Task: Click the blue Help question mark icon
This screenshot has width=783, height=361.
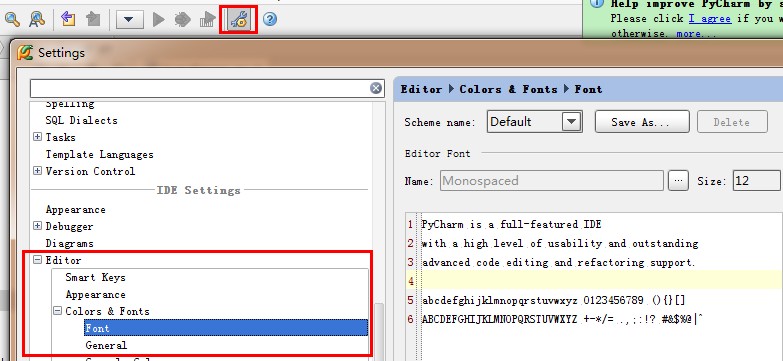Action: coord(270,19)
